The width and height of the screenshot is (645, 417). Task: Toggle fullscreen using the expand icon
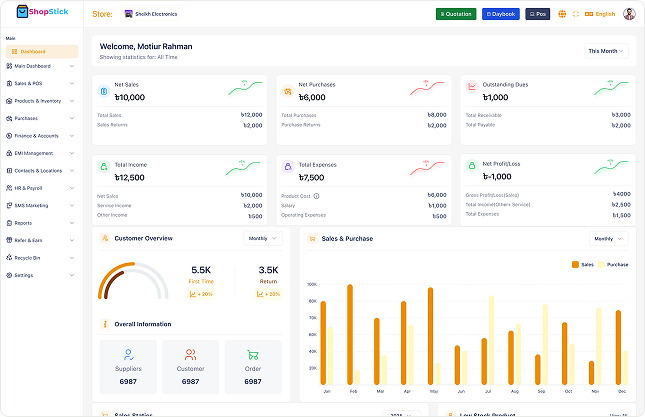click(x=575, y=14)
